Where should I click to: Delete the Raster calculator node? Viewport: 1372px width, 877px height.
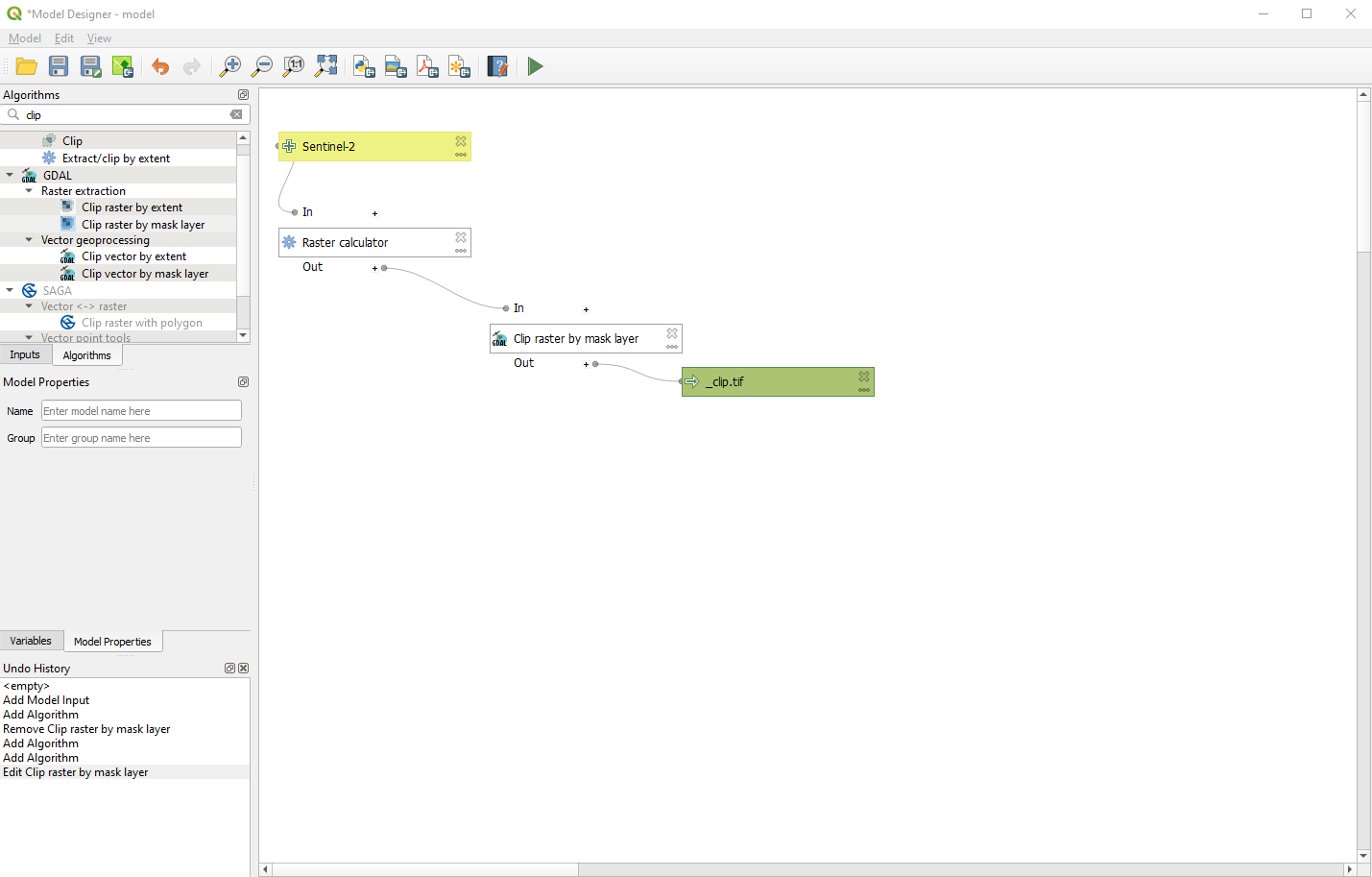coord(461,236)
